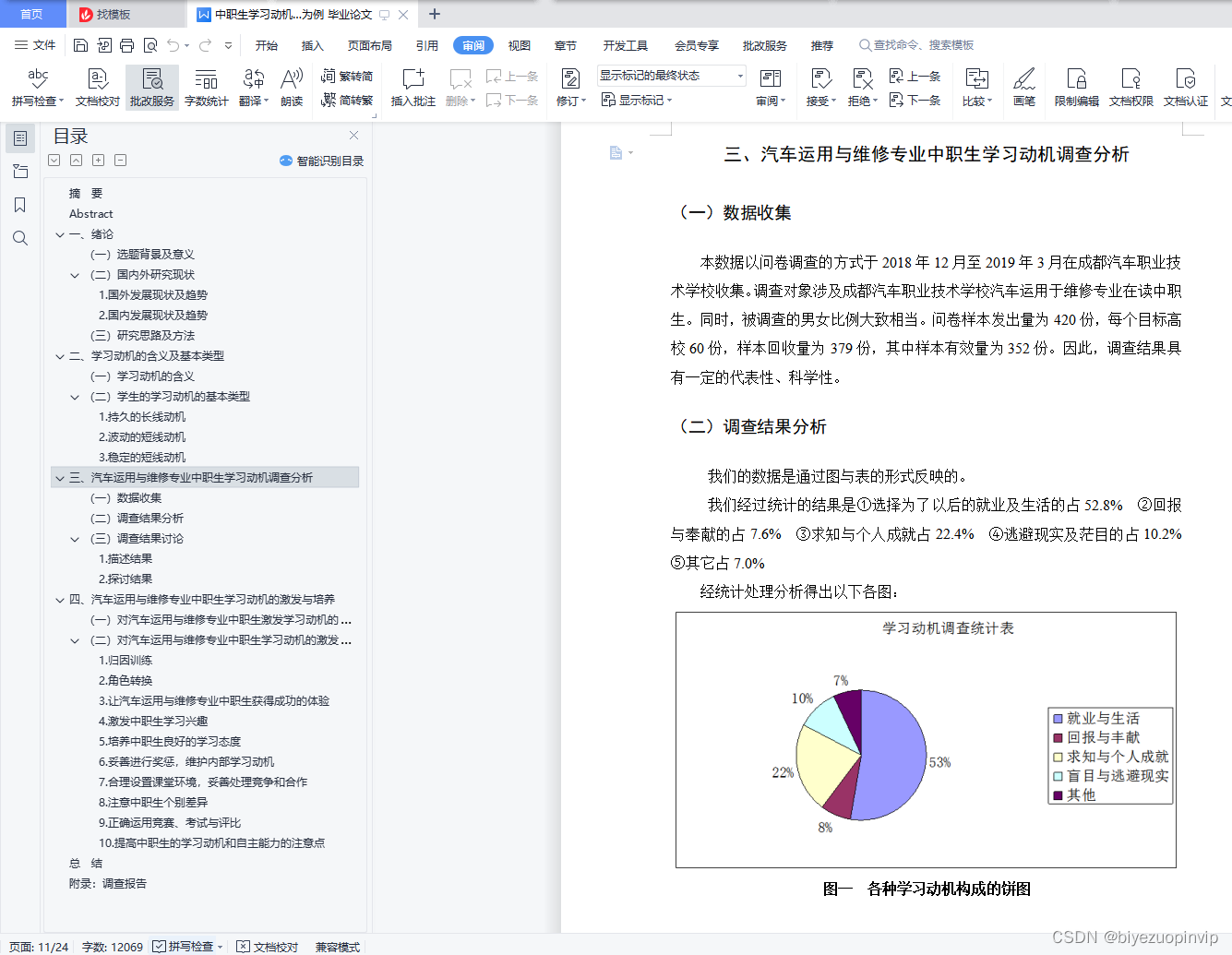Add a new document tab with plus

435,14
